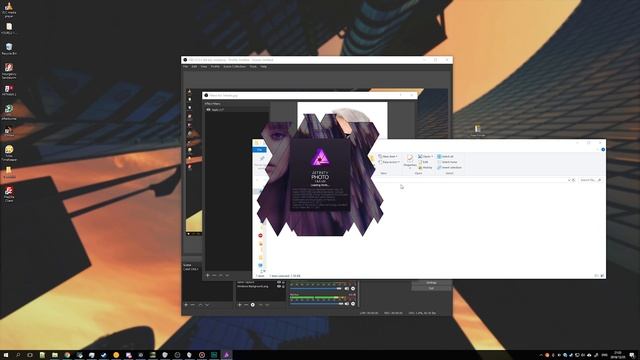Move source down in OBS Sources panel
This screenshot has width=640, height=360.
[267, 305]
